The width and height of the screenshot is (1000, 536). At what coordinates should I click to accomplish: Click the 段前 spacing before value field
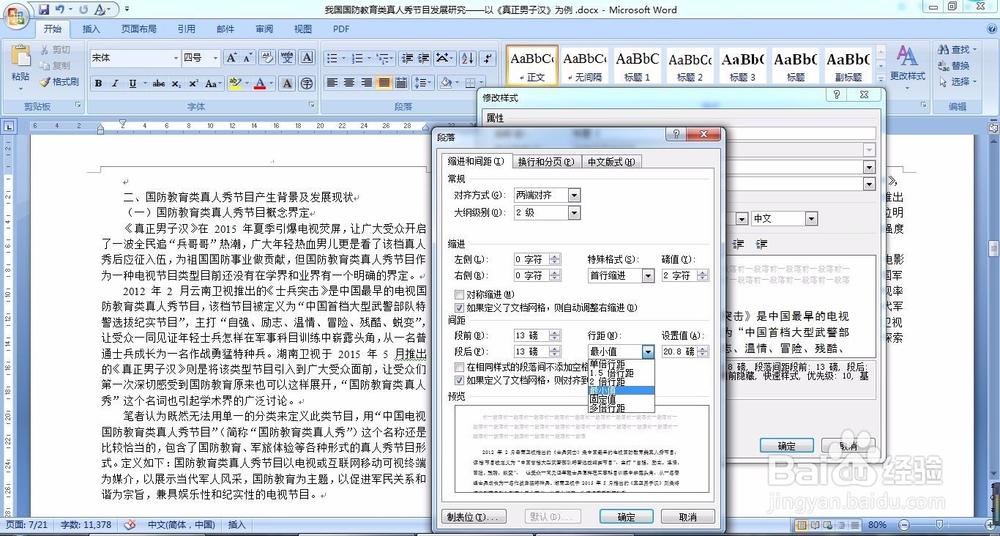pos(531,335)
